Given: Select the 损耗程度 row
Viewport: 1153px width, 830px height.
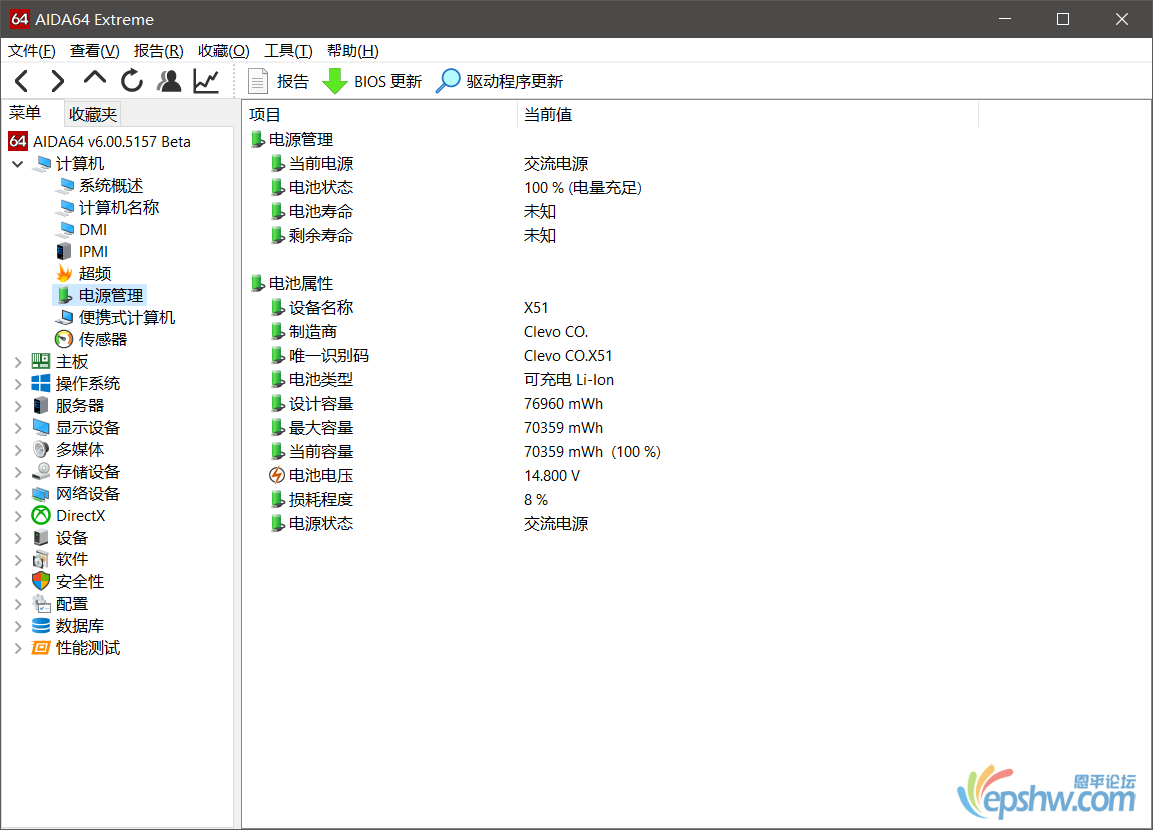Looking at the screenshot, I should click(x=321, y=499).
